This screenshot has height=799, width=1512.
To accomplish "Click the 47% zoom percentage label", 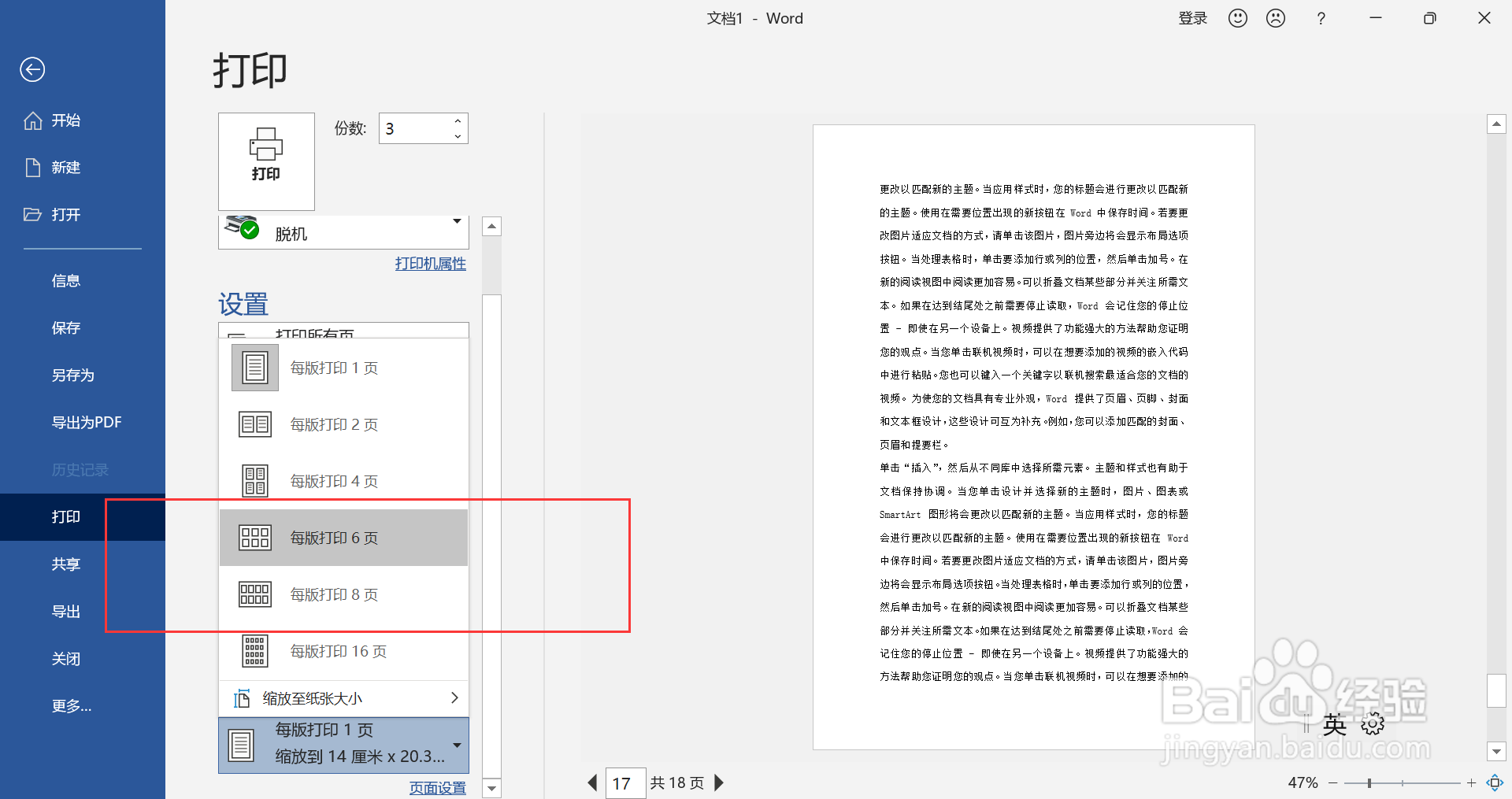I will (1303, 782).
